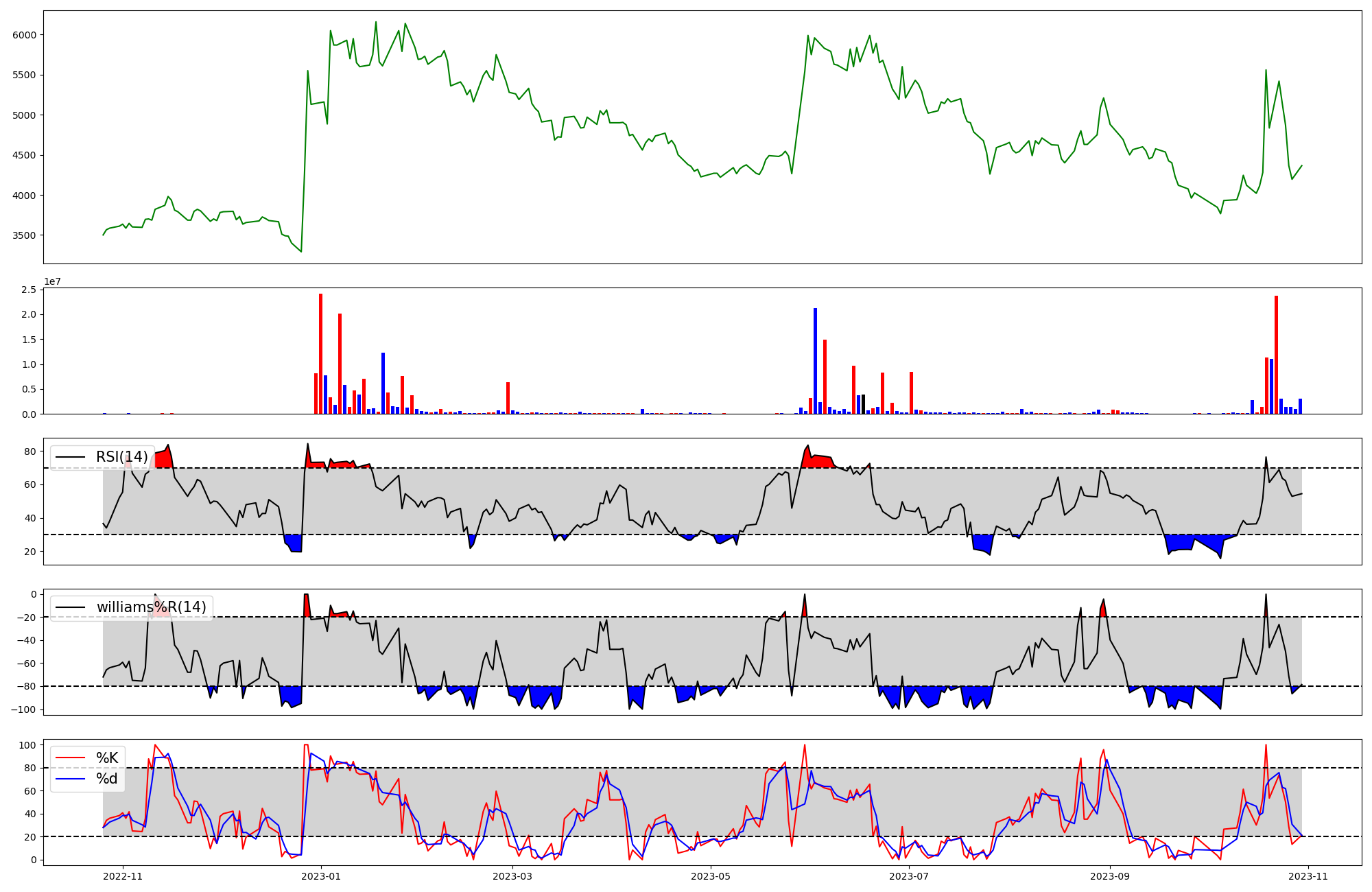Click the tallest blue volume bar
Image resolution: width=1372 pixels, height=892 pixels.
pyautogui.click(x=815, y=361)
